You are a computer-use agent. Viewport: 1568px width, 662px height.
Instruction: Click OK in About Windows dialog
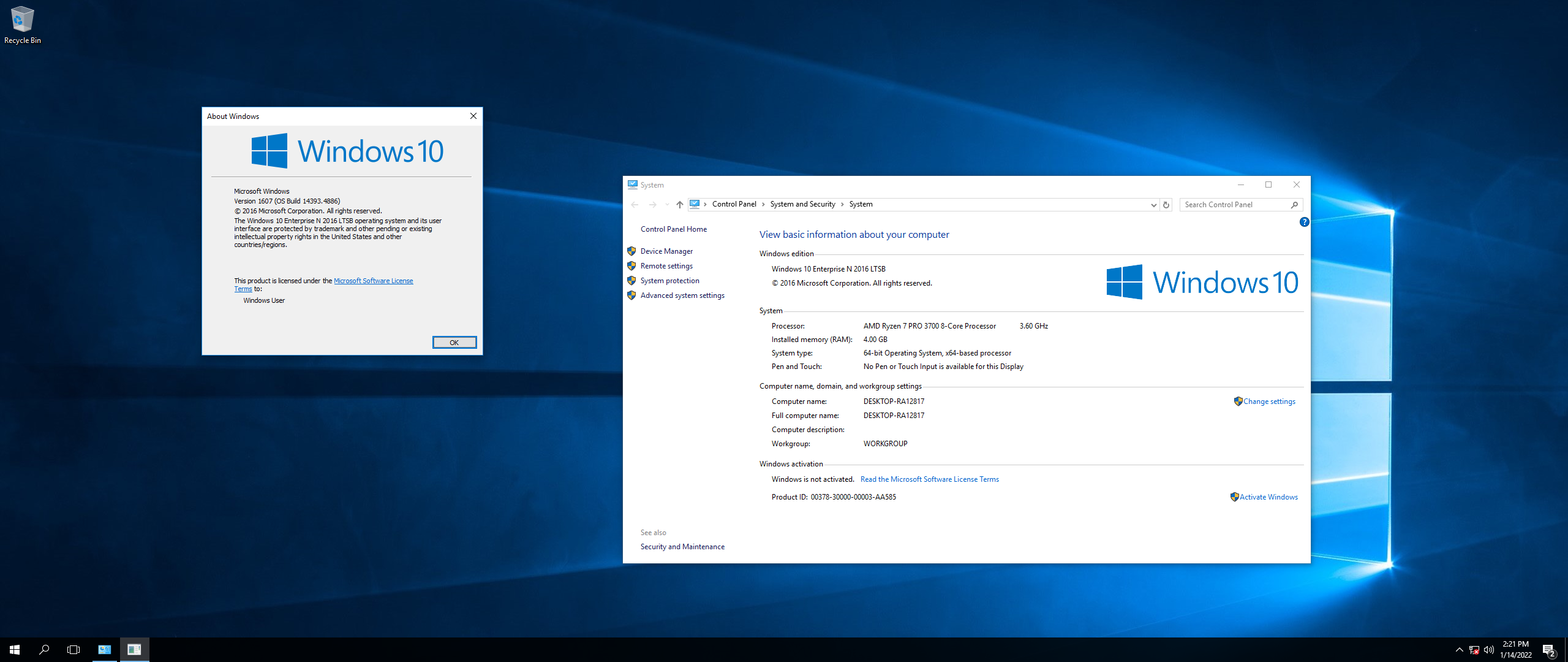tap(454, 343)
